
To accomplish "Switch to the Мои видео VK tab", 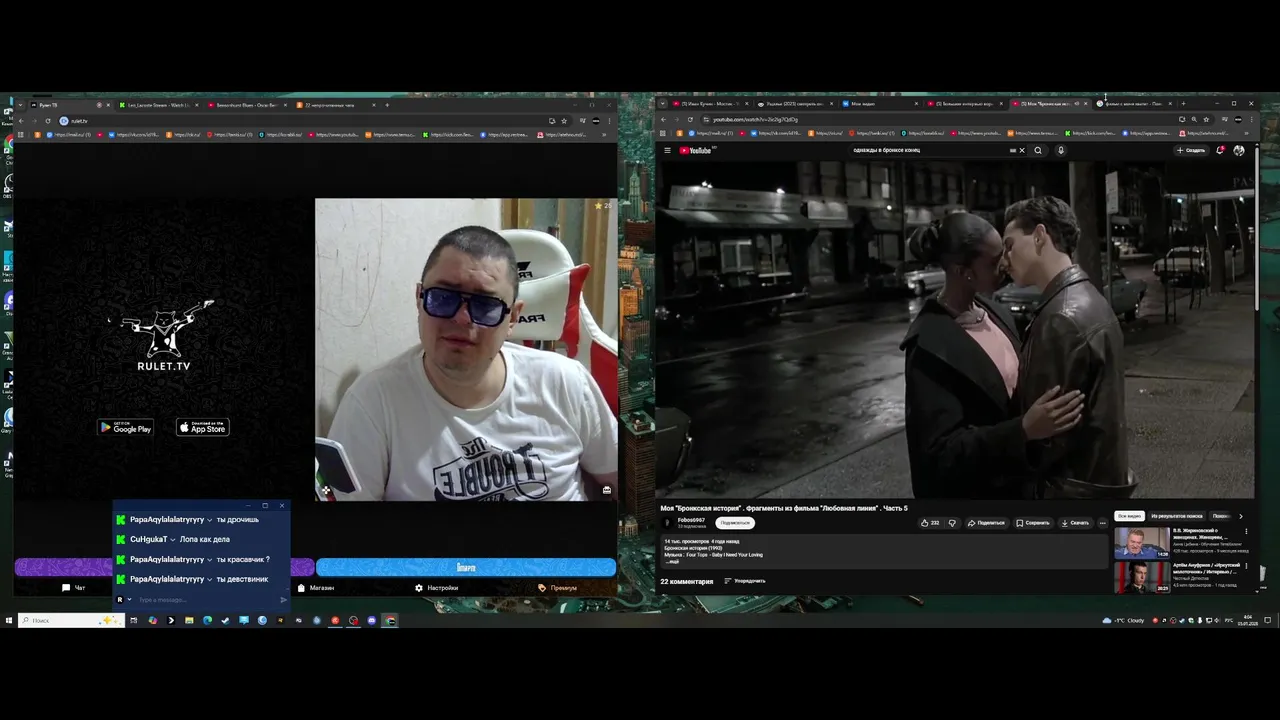I will (878, 104).
